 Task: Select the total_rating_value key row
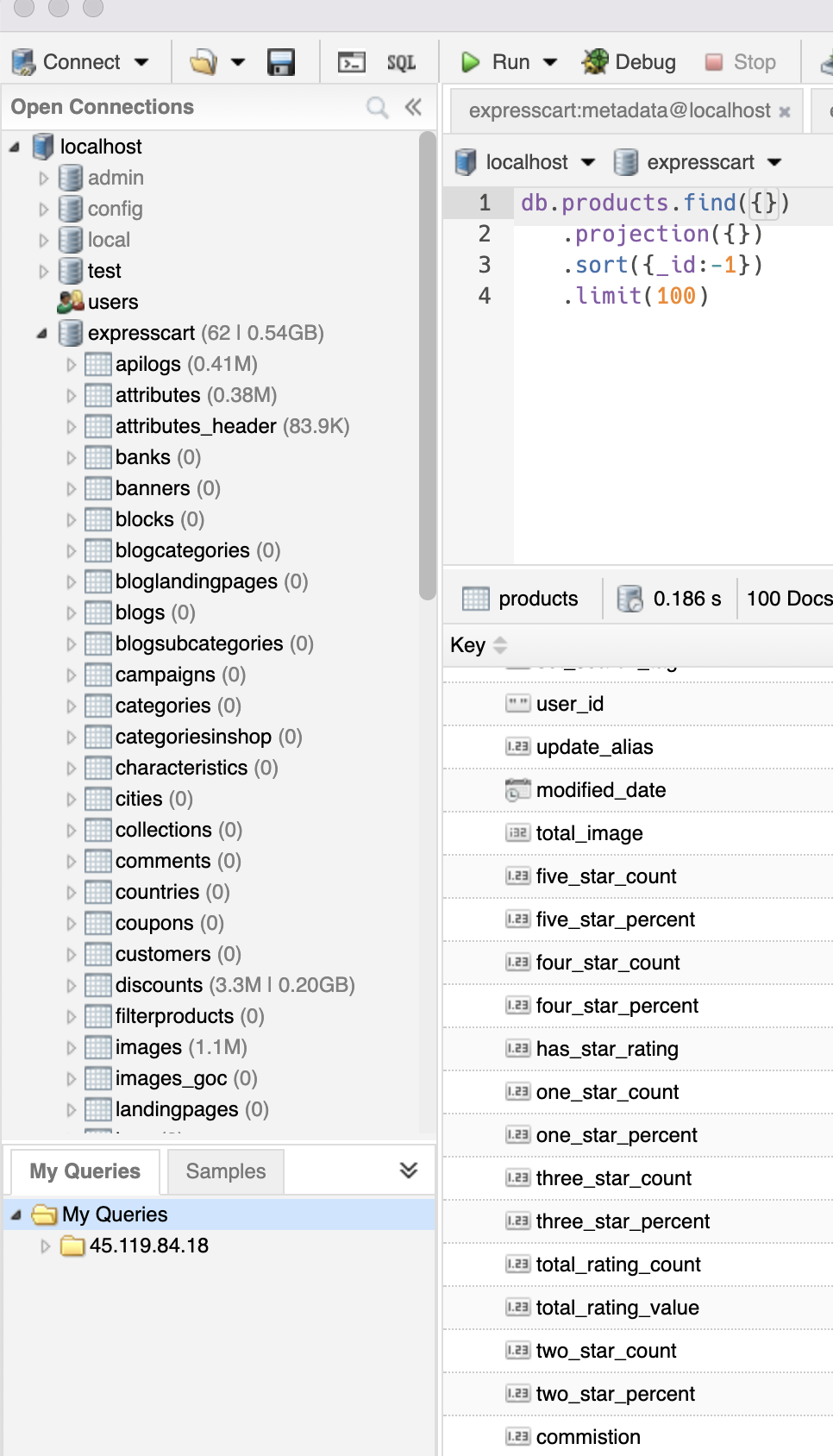[638, 1308]
